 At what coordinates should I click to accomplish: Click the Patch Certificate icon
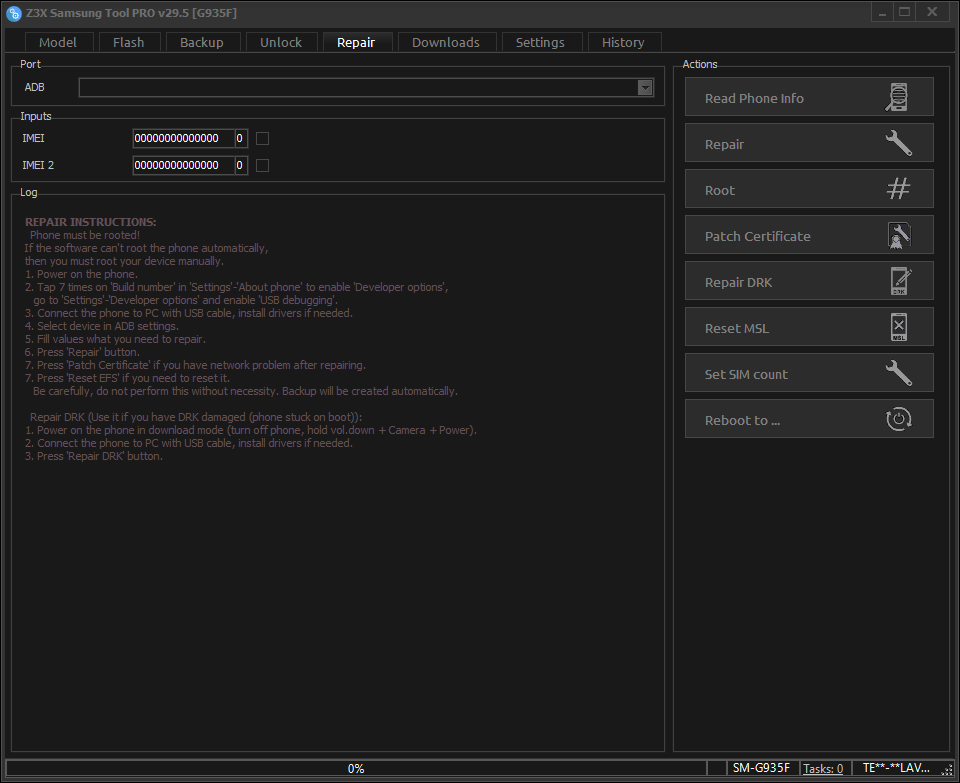point(899,236)
